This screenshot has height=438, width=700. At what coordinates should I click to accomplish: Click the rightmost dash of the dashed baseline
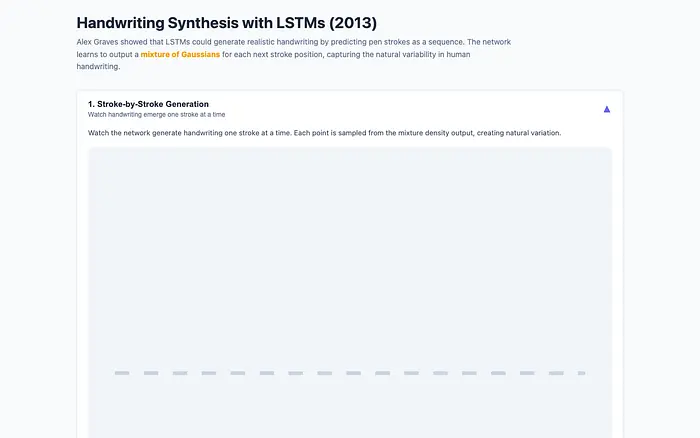click(x=581, y=373)
